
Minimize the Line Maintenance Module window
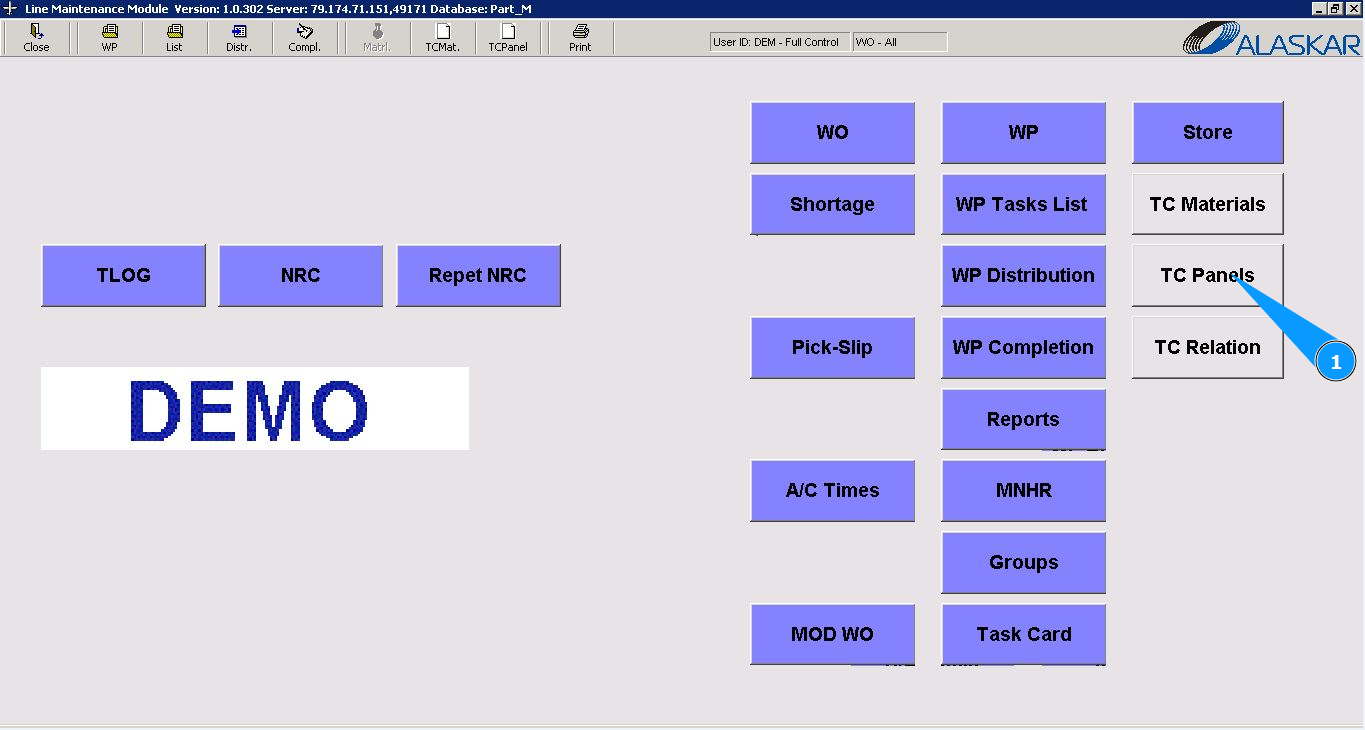pyautogui.click(x=1320, y=8)
